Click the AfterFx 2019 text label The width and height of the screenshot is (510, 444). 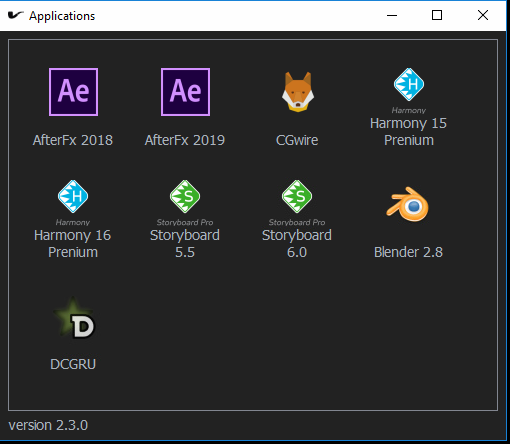click(185, 140)
